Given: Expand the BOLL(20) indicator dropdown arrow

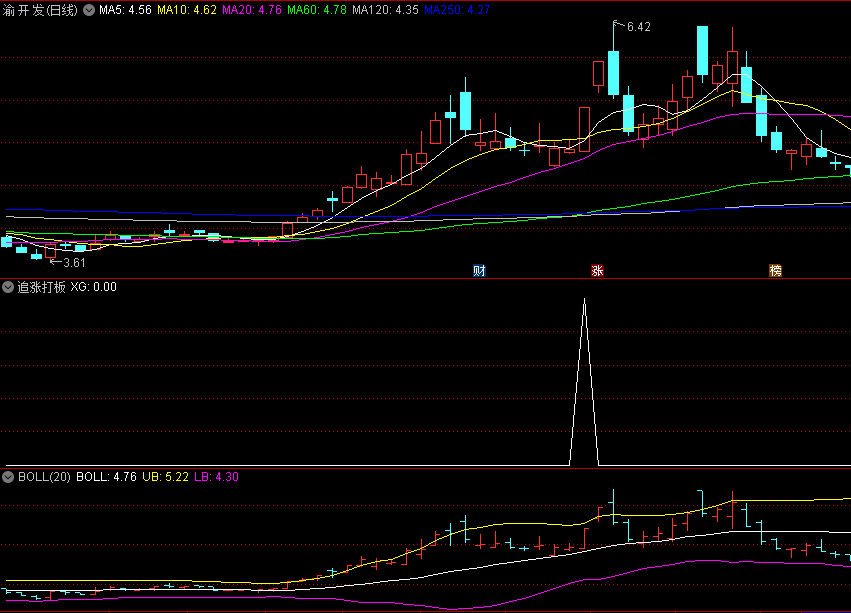Looking at the screenshot, I should coord(8,477).
